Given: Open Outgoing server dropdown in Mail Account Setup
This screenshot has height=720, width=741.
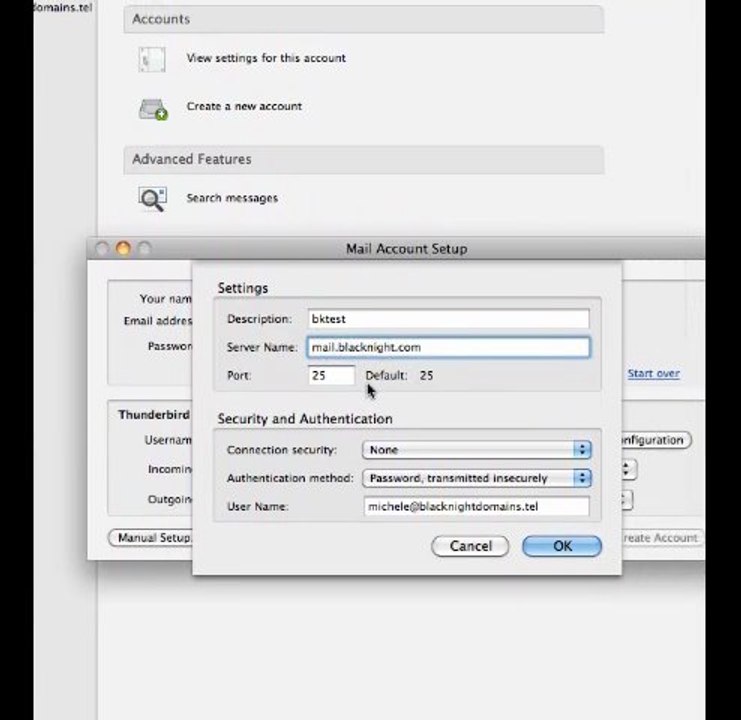Looking at the screenshot, I should 627,500.
